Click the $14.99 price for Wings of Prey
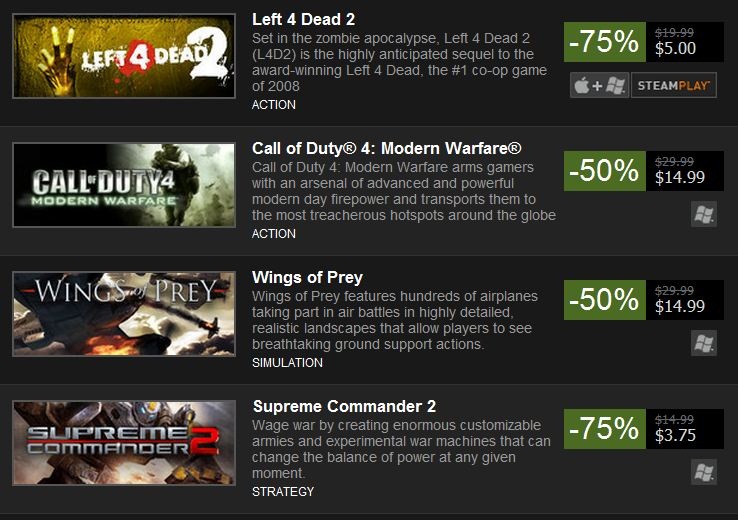This screenshot has width=738, height=520. pyautogui.click(x=680, y=306)
